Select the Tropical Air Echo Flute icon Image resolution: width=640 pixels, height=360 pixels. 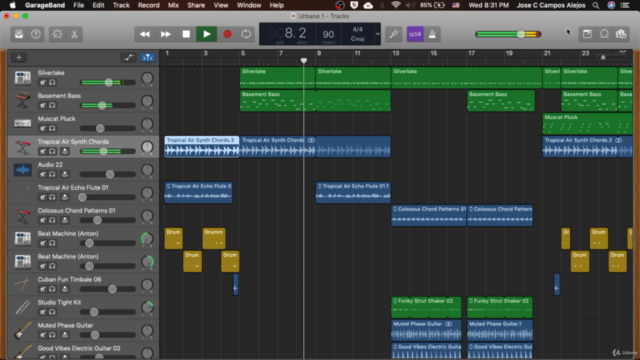pyautogui.click(x=22, y=192)
